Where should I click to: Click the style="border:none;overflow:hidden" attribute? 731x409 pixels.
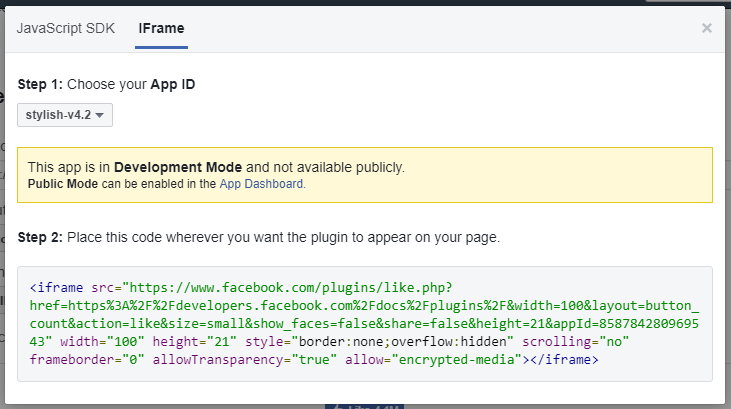pyautogui.click(x=379, y=342)
